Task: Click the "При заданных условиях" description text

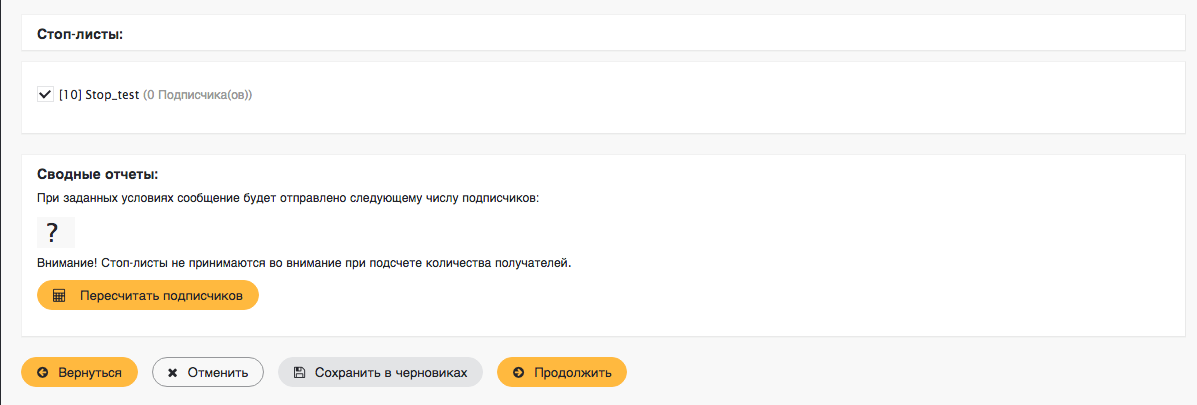Action: click(288, 198)
